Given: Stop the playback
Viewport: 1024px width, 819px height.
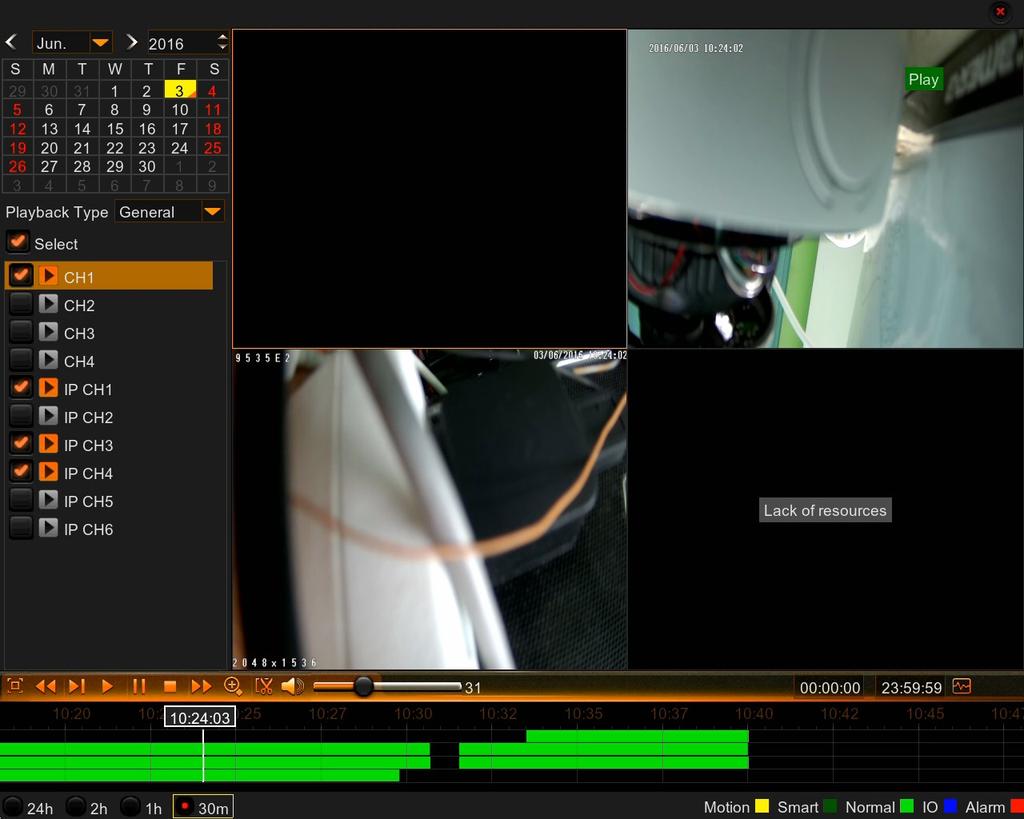Looking at the screenshot, I should click(x=170, y=686).
